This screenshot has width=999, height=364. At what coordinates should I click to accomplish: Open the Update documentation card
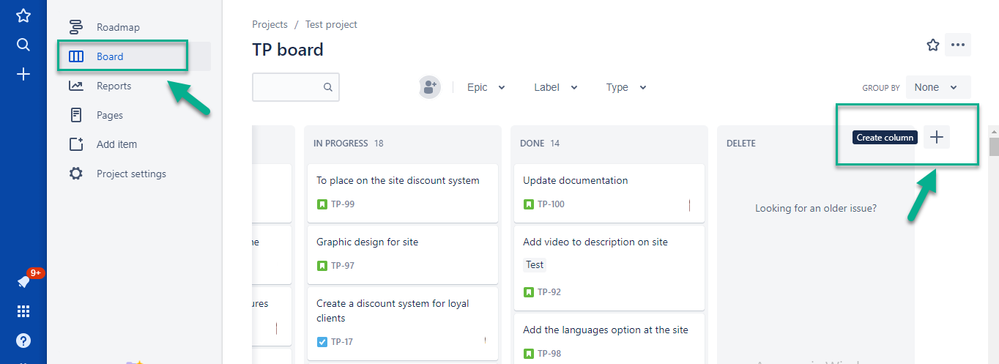click(608, 193)
